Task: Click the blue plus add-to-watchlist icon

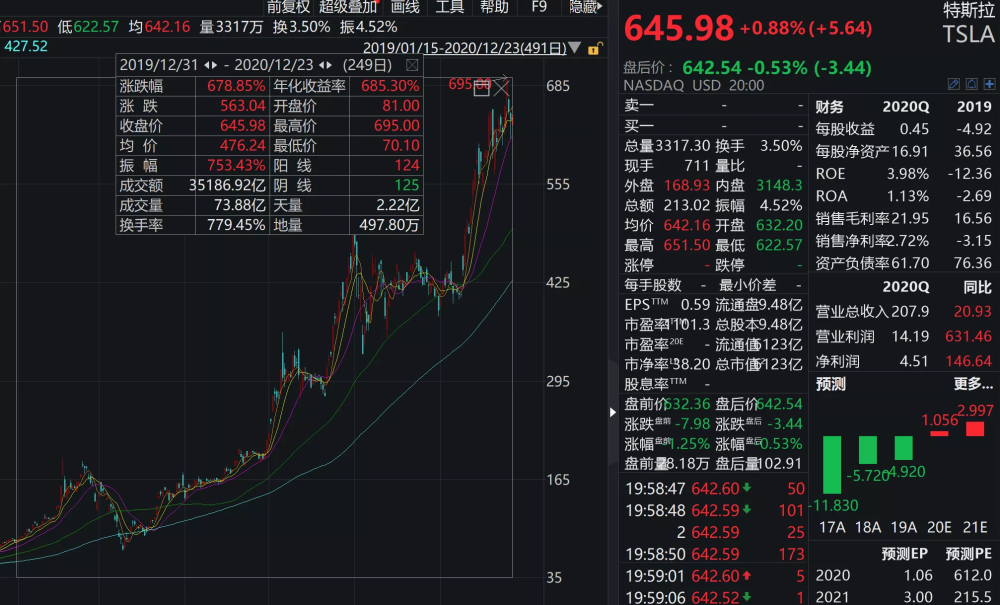Action: pos(989,84)
